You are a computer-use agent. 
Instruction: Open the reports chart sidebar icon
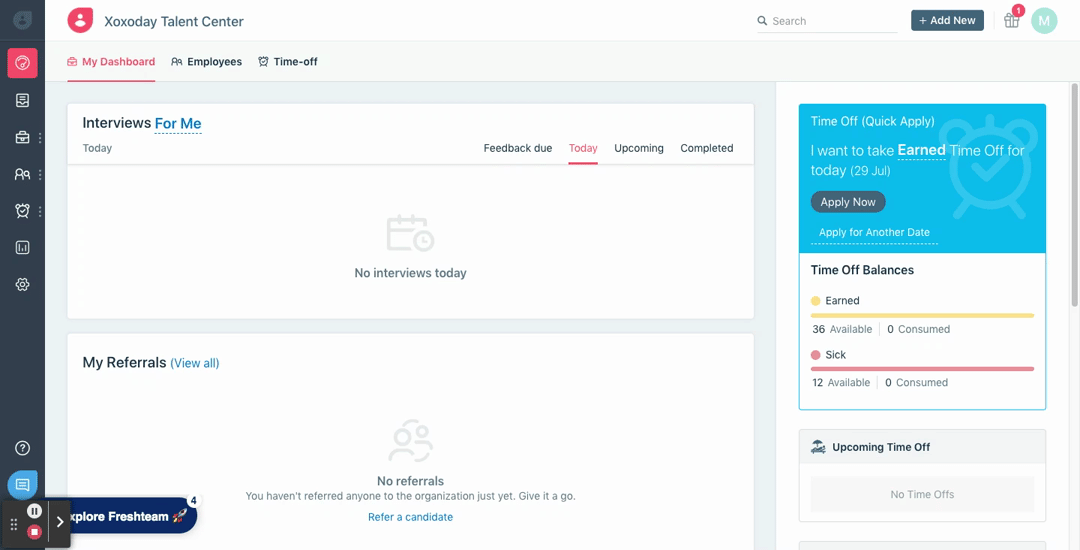22,247
